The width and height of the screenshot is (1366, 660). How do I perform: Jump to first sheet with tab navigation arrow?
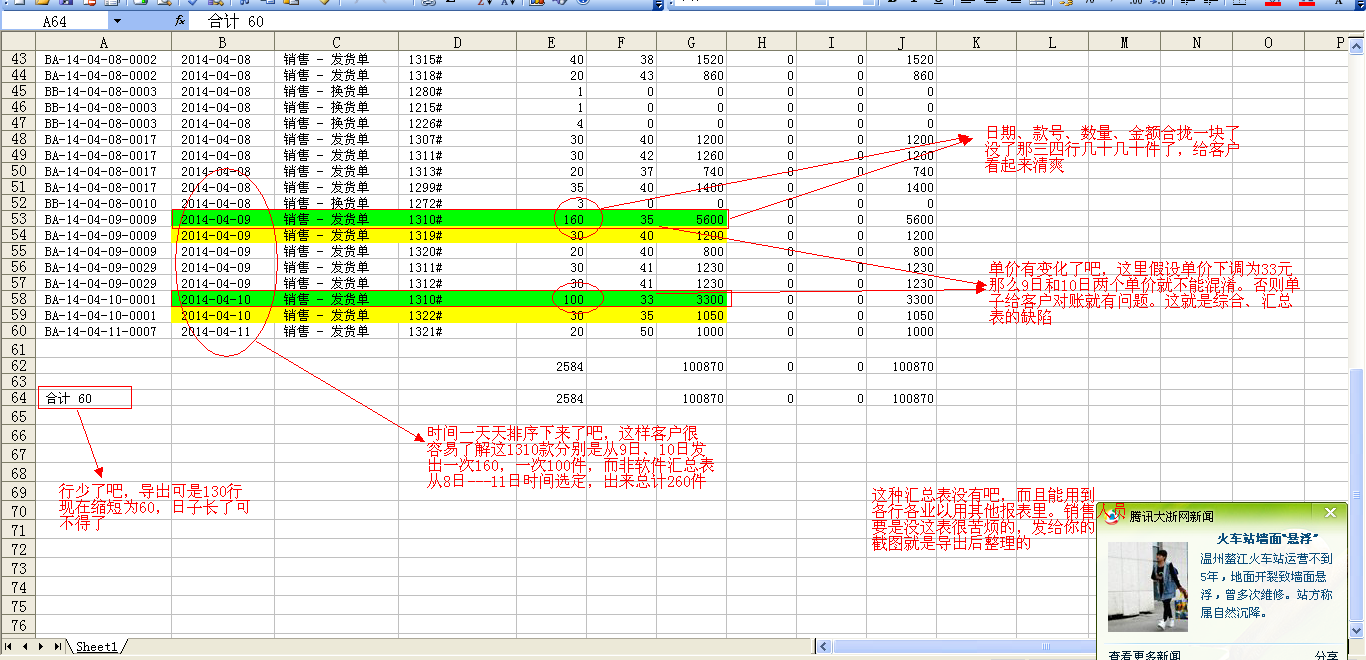9,647
